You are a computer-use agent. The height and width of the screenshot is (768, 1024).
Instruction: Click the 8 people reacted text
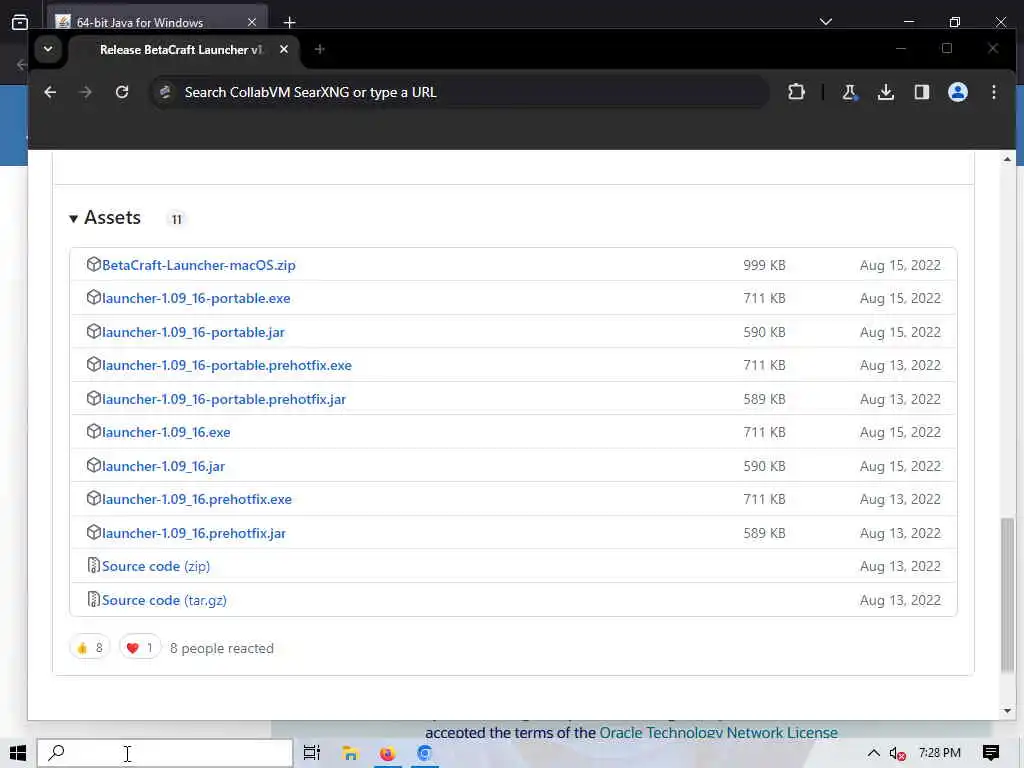222,648
